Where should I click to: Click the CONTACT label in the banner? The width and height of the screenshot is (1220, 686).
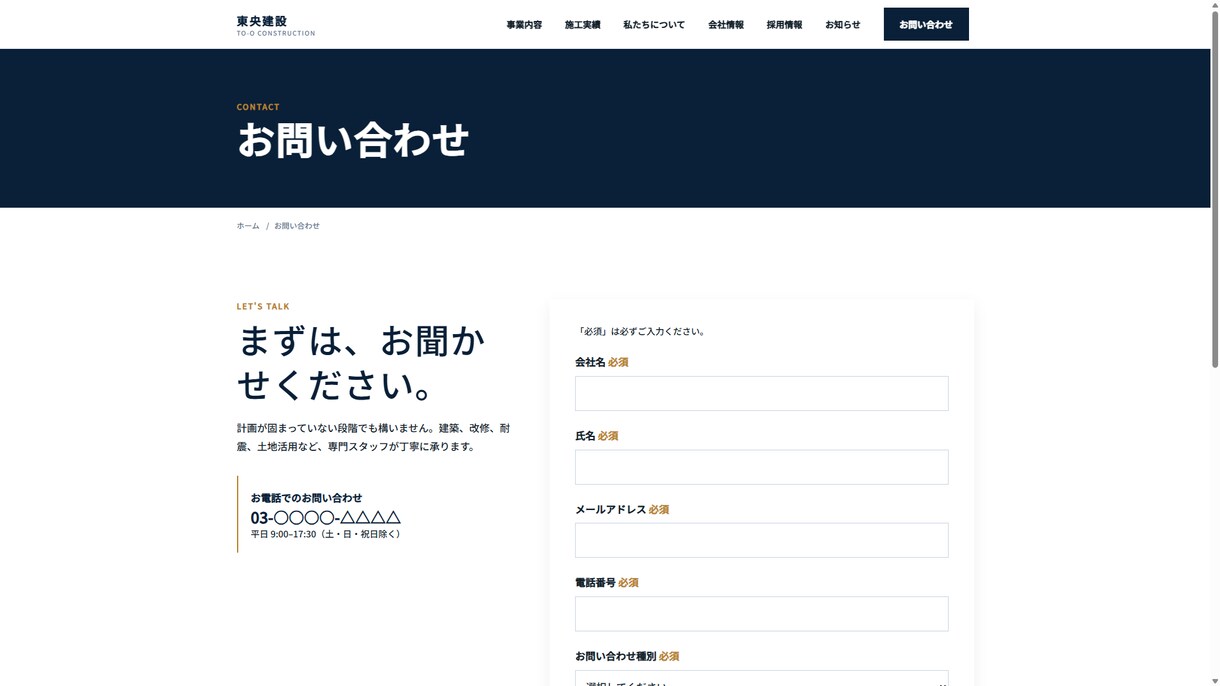[258, 106]
